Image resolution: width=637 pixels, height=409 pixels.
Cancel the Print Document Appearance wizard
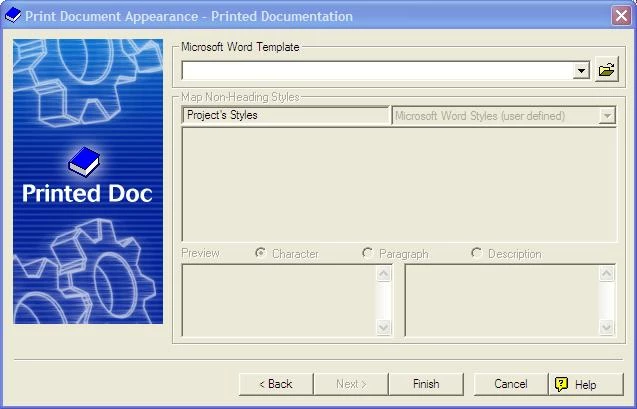click(x=511, y=384)
